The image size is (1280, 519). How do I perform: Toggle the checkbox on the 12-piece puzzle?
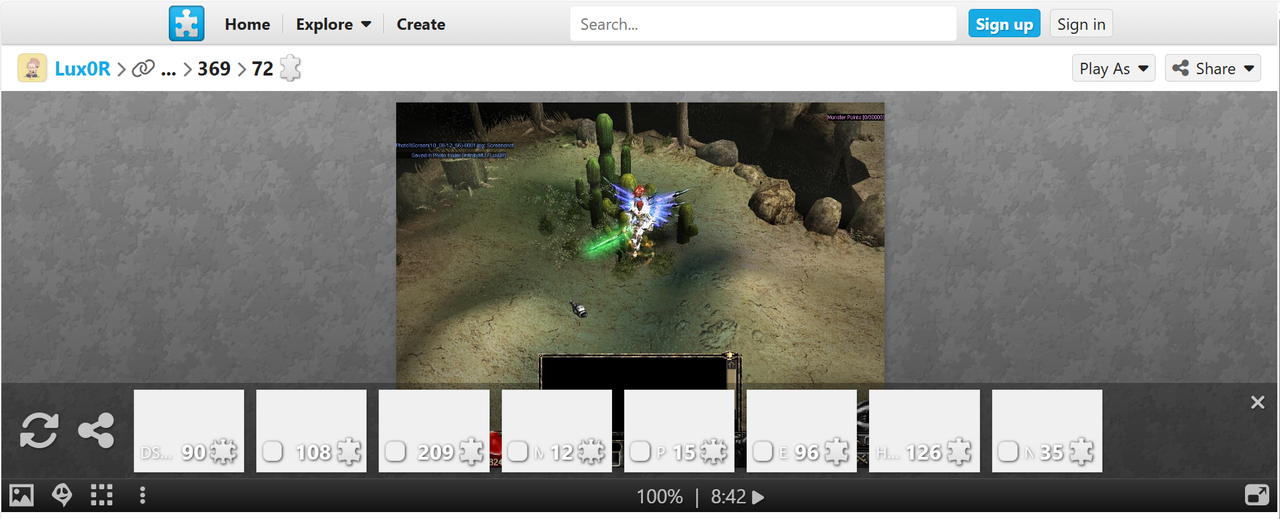click(517, 452)
